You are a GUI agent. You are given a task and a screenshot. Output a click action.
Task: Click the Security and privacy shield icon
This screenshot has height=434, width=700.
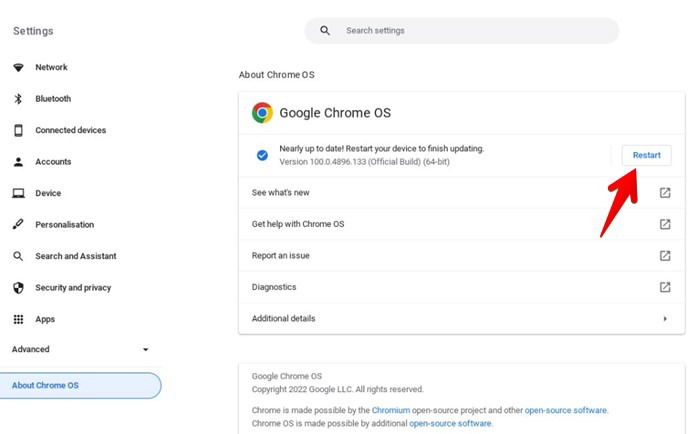18,288
